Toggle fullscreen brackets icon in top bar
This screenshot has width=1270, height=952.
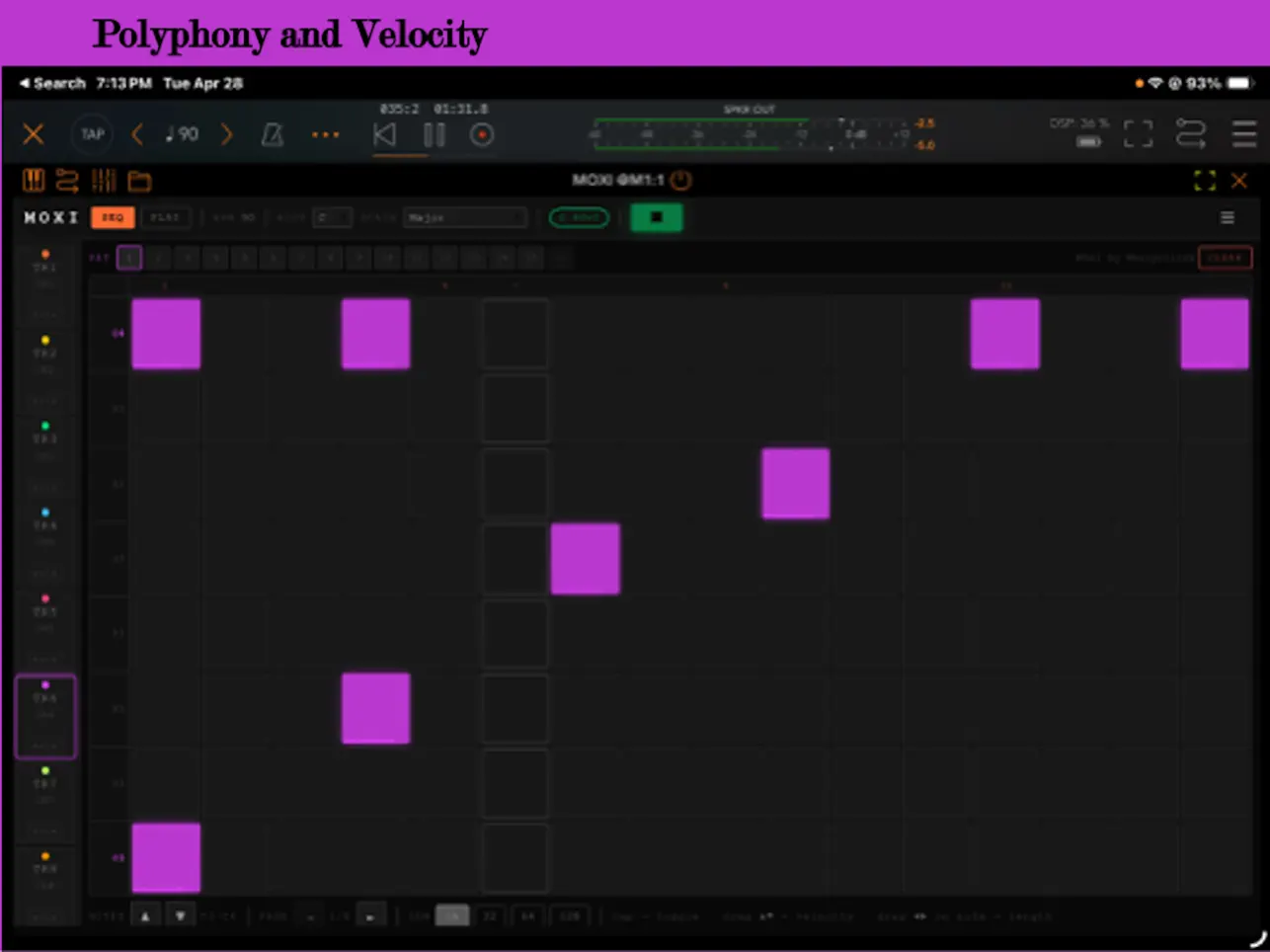pos(1138,133)
